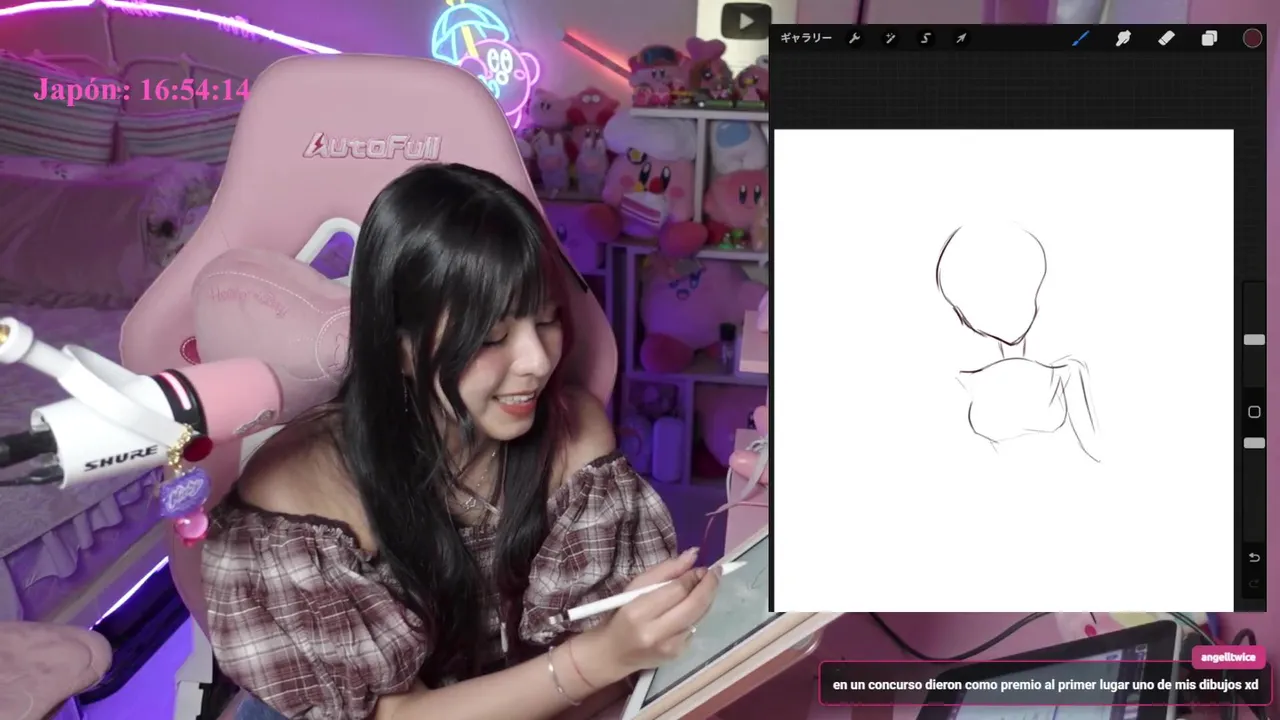Click the chat message about concurso
The image size is (1280, 720).
pyautogui.click(x=1045, y=685)
